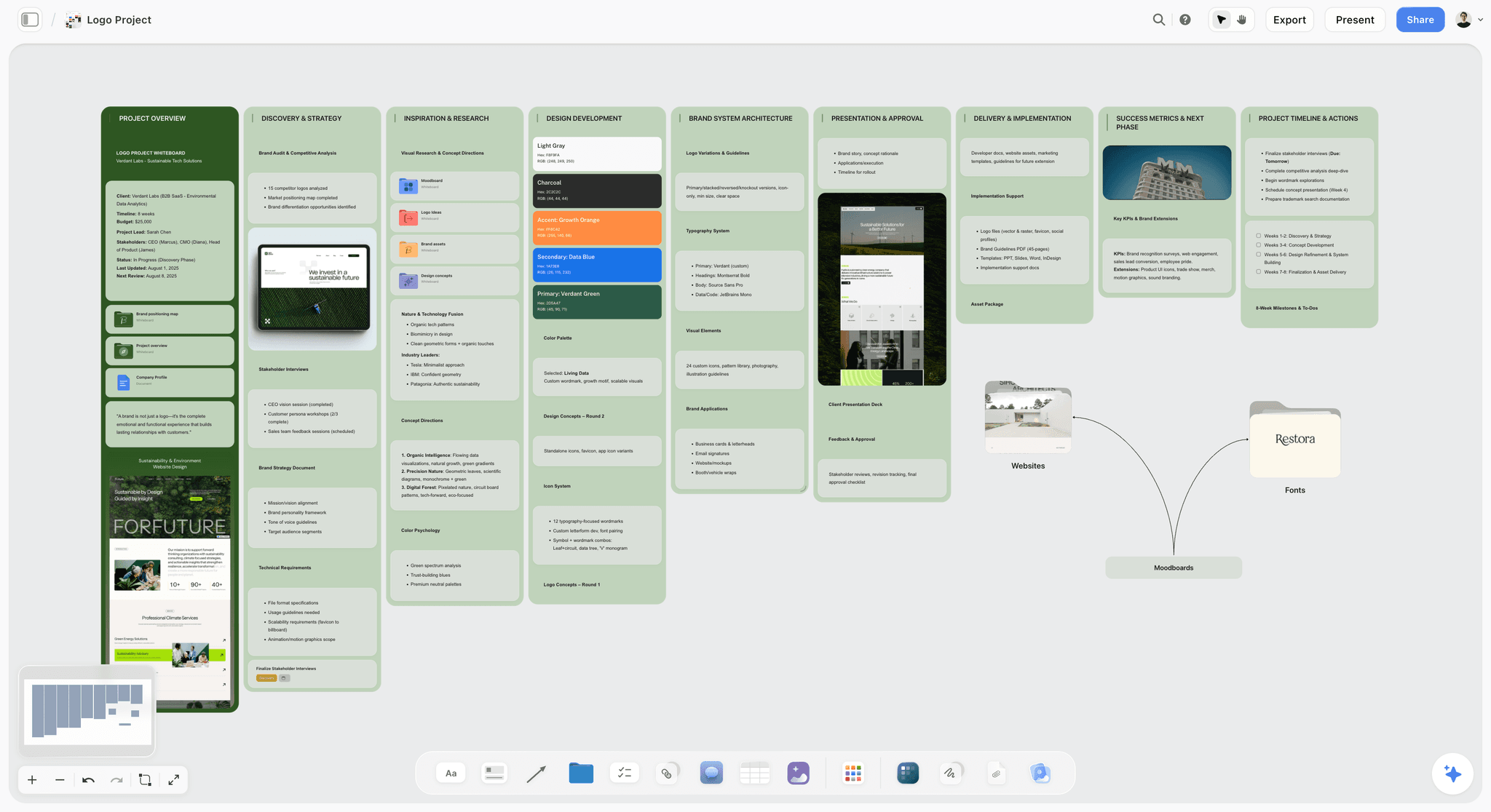Select the arrow connector tool
Viewport: 1491px width, 812px height.
(x=537, y=773)
